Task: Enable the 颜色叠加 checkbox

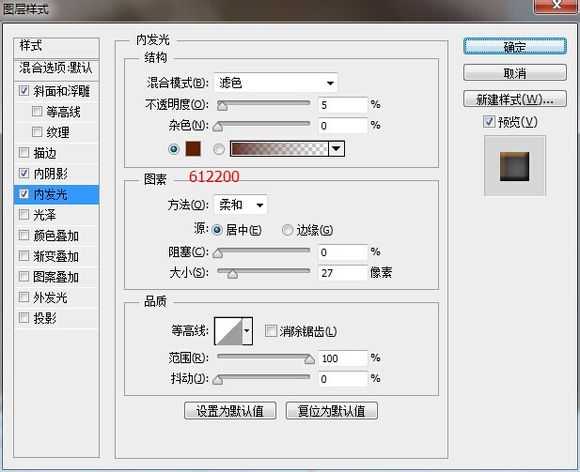Action: point(24,235)
